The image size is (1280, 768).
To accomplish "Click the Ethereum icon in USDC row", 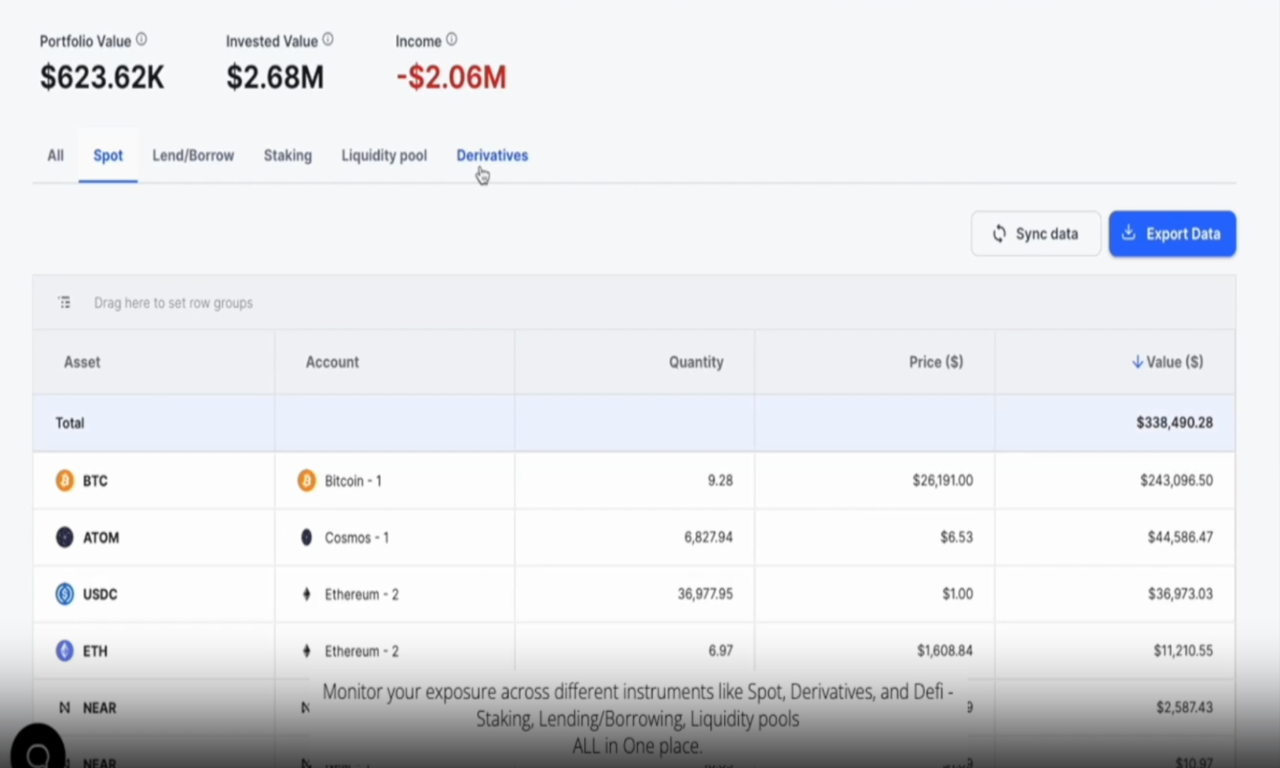I will [x=306, y=594].
